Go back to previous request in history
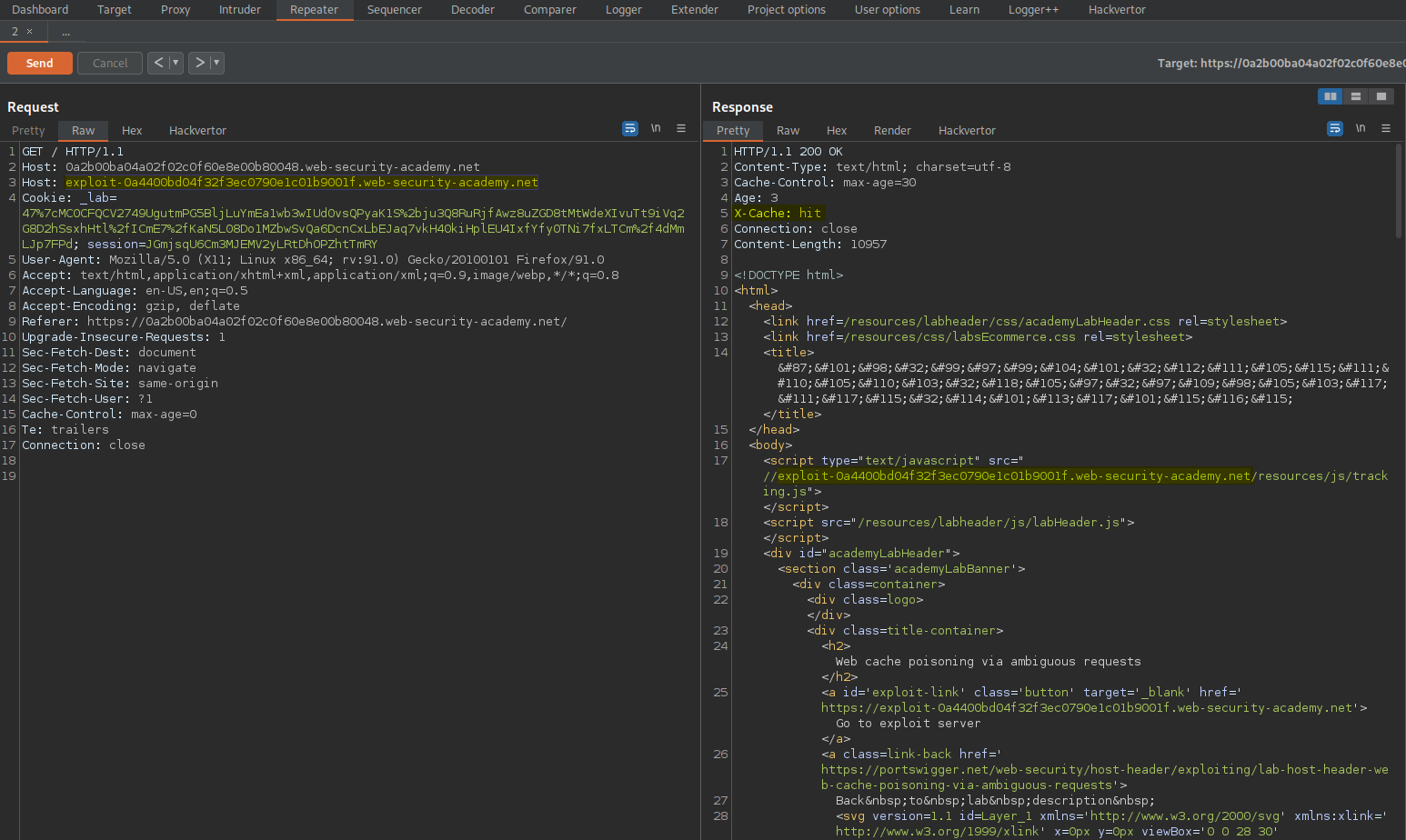1406x840 pixels. (158, 63)
